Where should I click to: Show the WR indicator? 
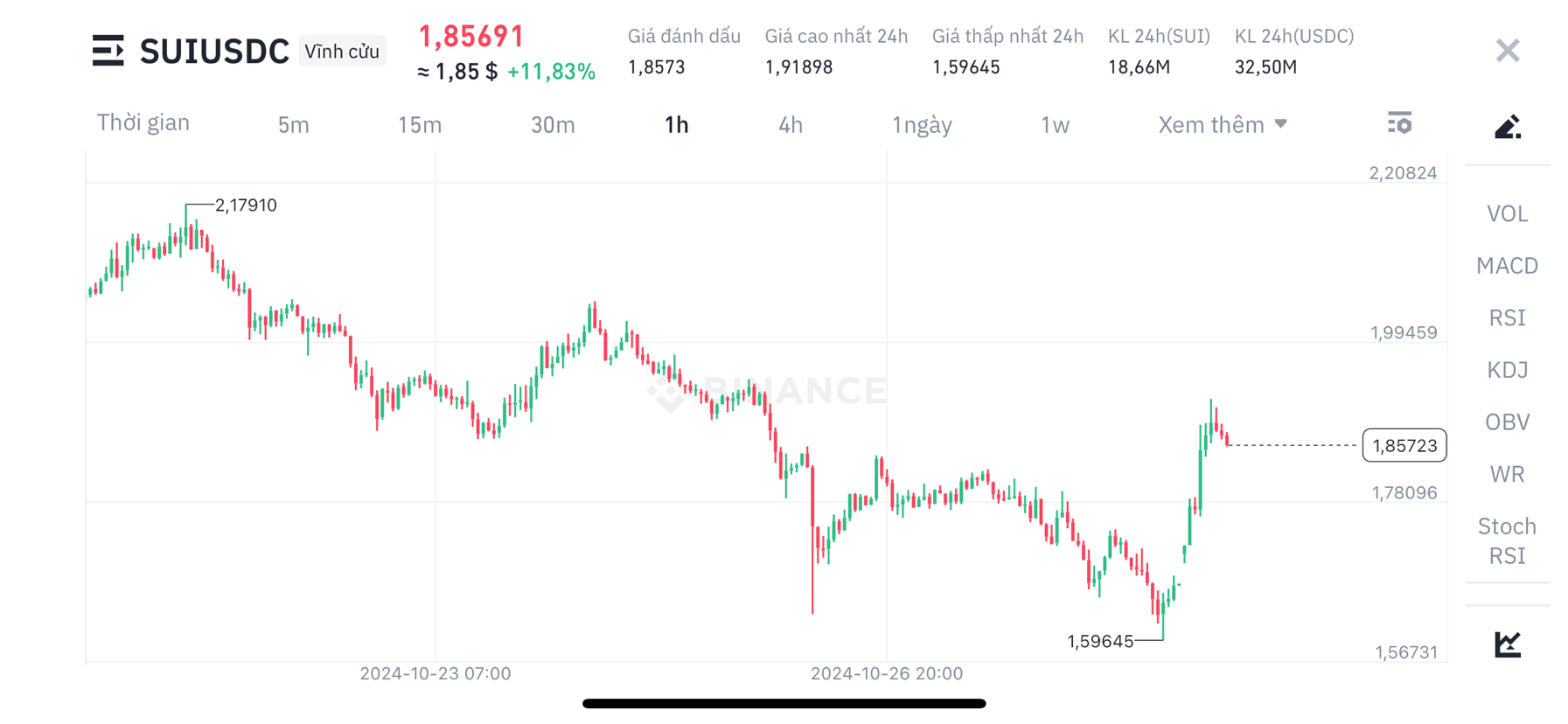[x=1507, y=473]
